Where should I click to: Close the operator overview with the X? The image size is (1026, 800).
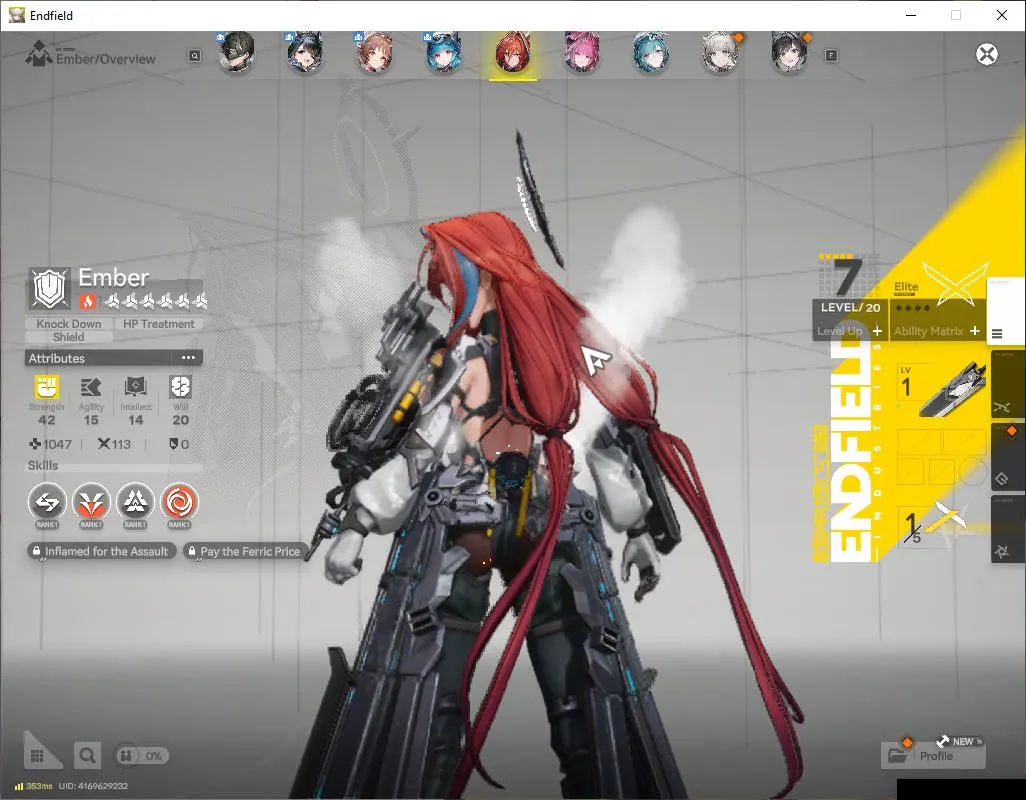click(x=987, y=54)
